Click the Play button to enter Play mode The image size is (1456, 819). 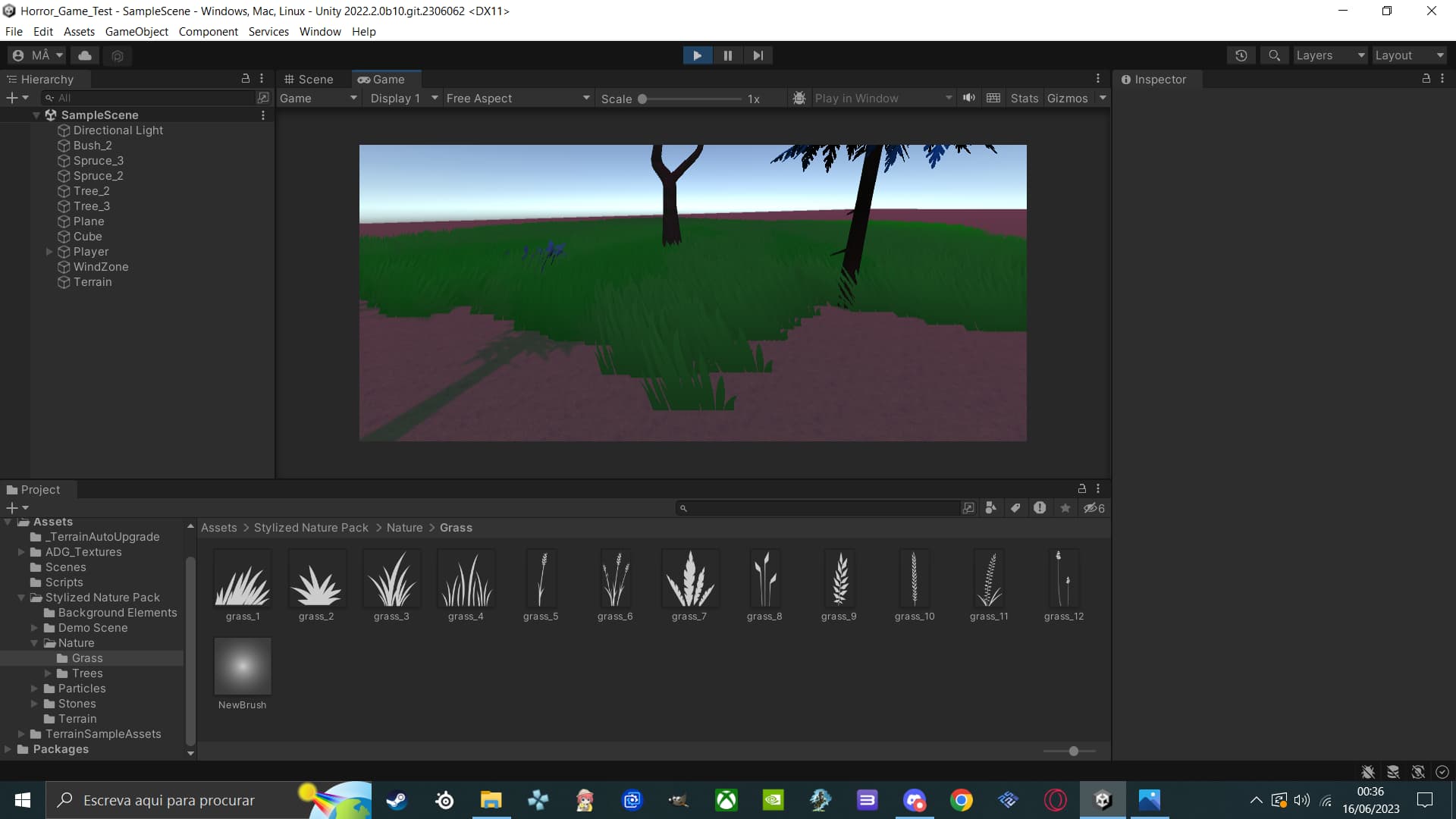click(697, 55)
